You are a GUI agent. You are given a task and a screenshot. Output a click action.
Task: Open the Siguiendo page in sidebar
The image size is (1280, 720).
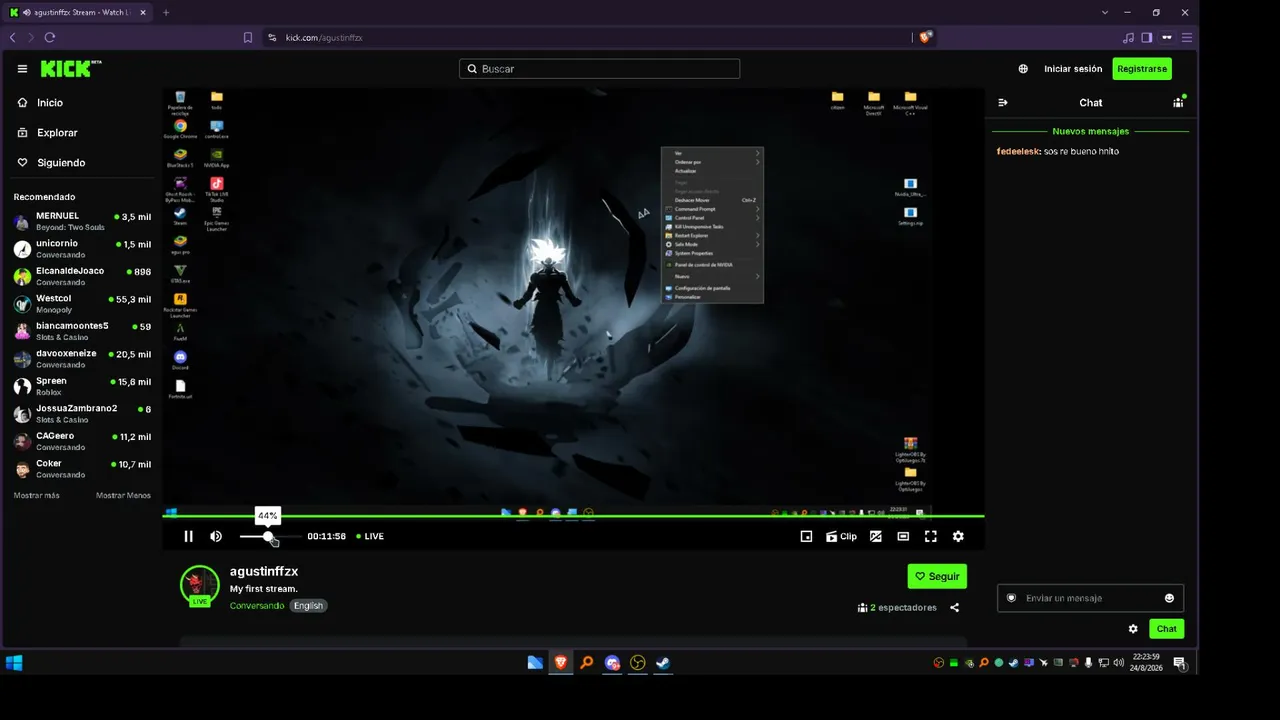51,162
